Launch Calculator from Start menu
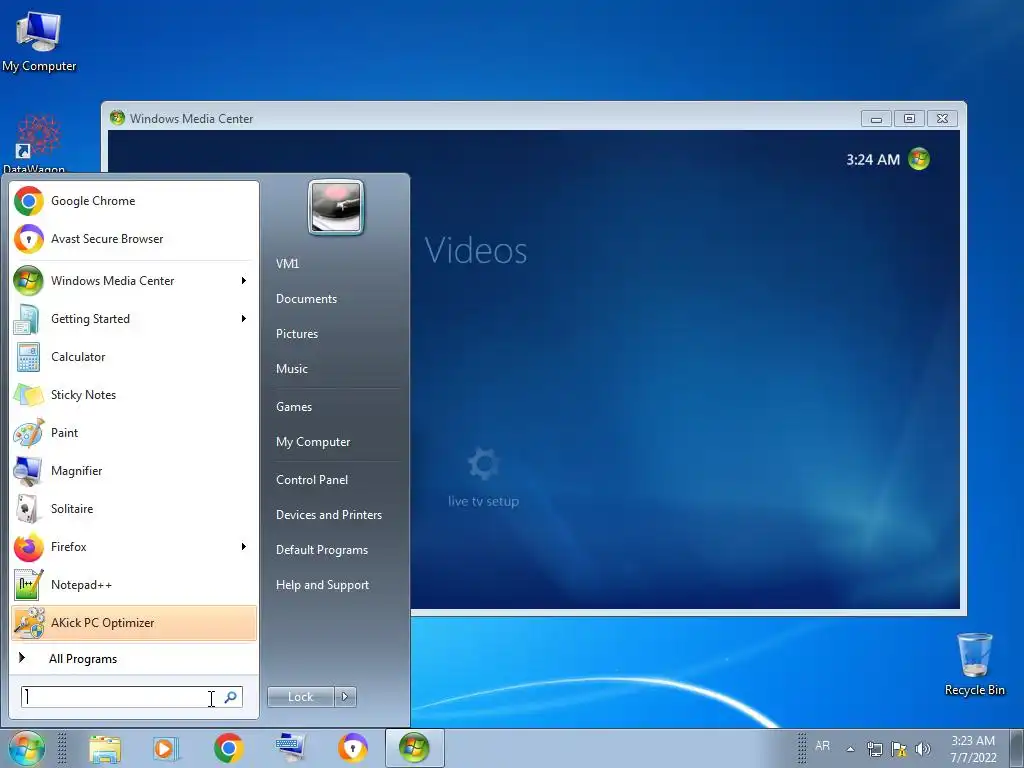This screenshot has height=768, width=1024. point(134,357)
